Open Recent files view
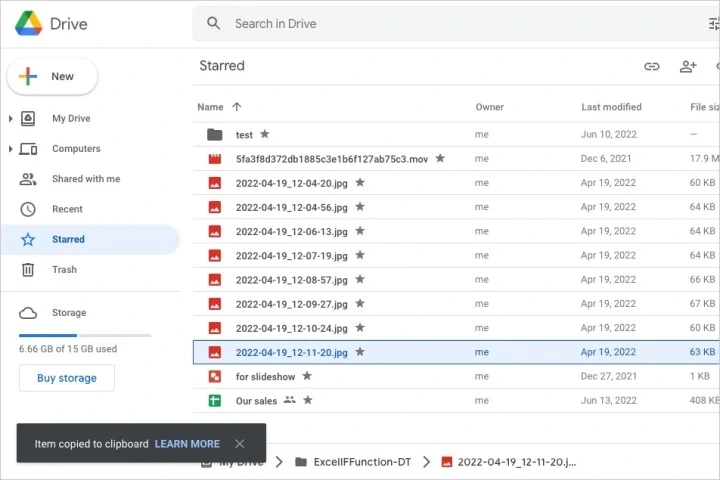Viewport: 720px width, 480px height. (x=68, y=209)
